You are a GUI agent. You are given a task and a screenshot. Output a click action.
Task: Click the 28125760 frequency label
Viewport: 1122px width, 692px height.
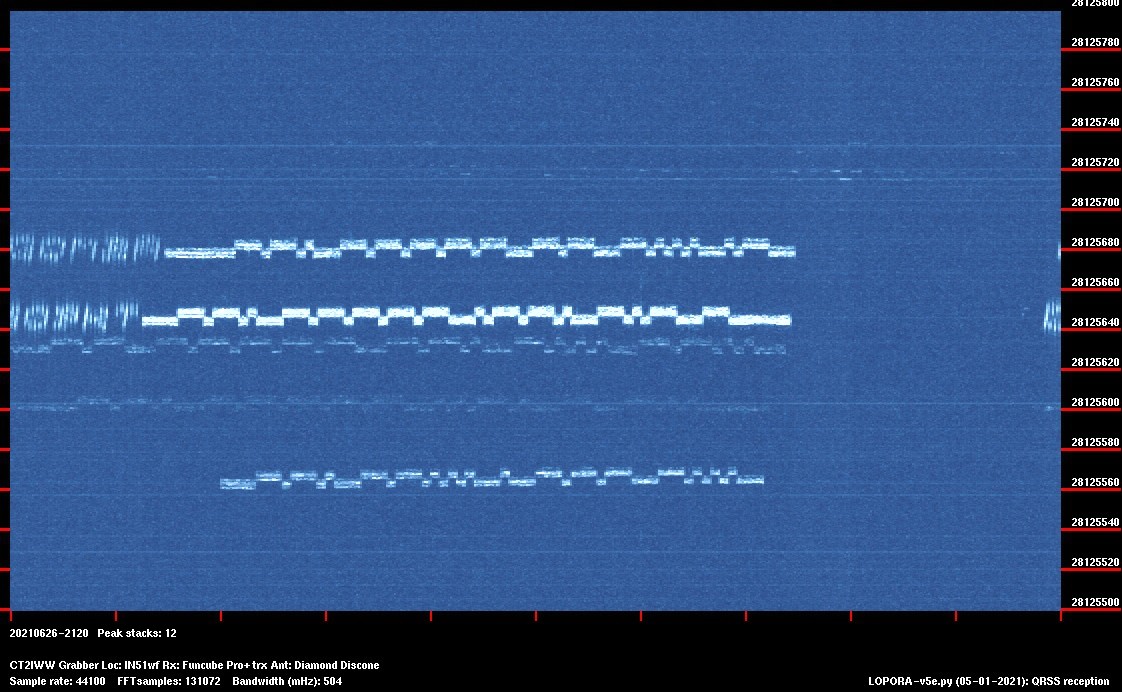click(1095, 82)
